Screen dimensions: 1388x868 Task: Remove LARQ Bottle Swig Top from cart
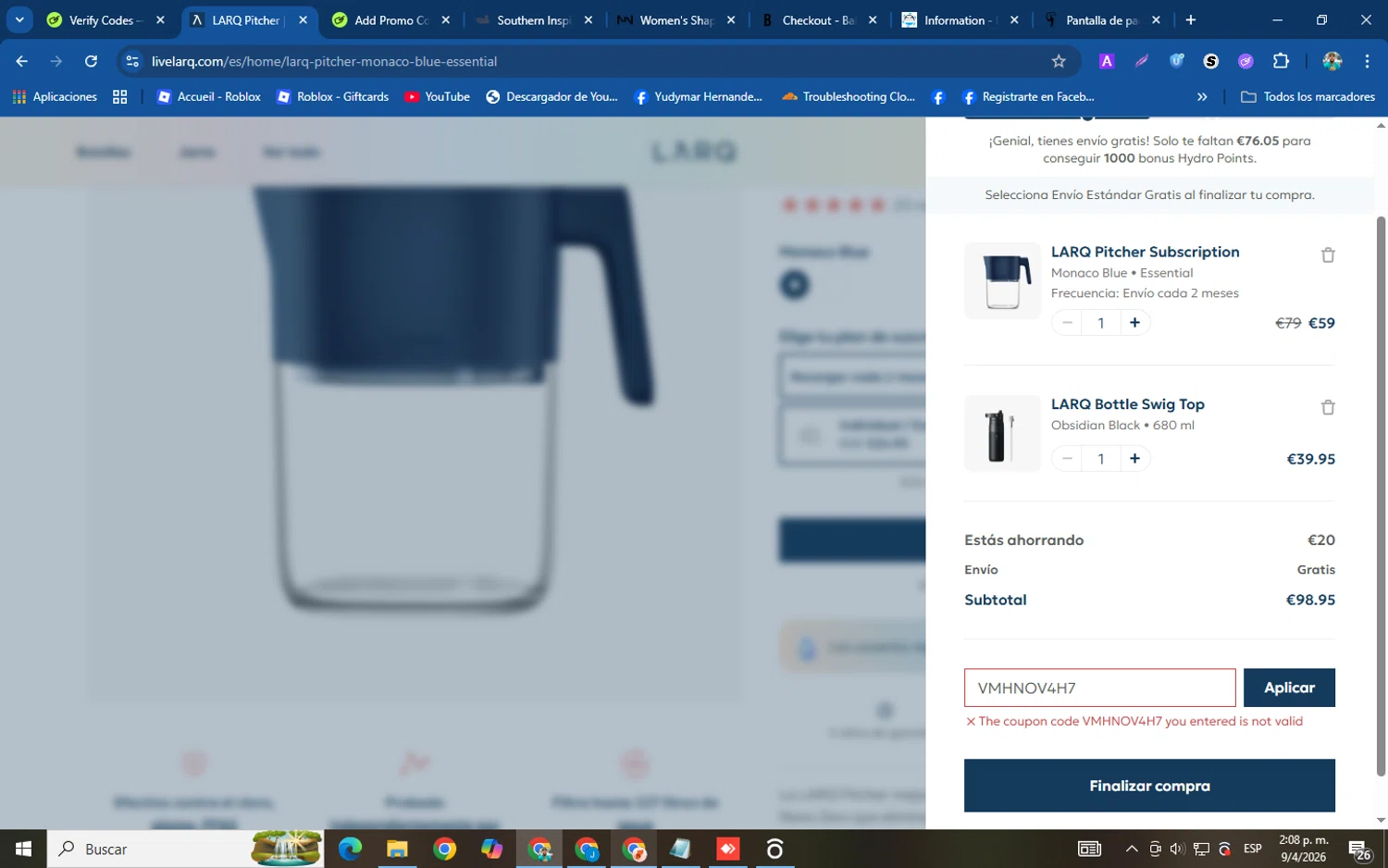point(1328,408)
